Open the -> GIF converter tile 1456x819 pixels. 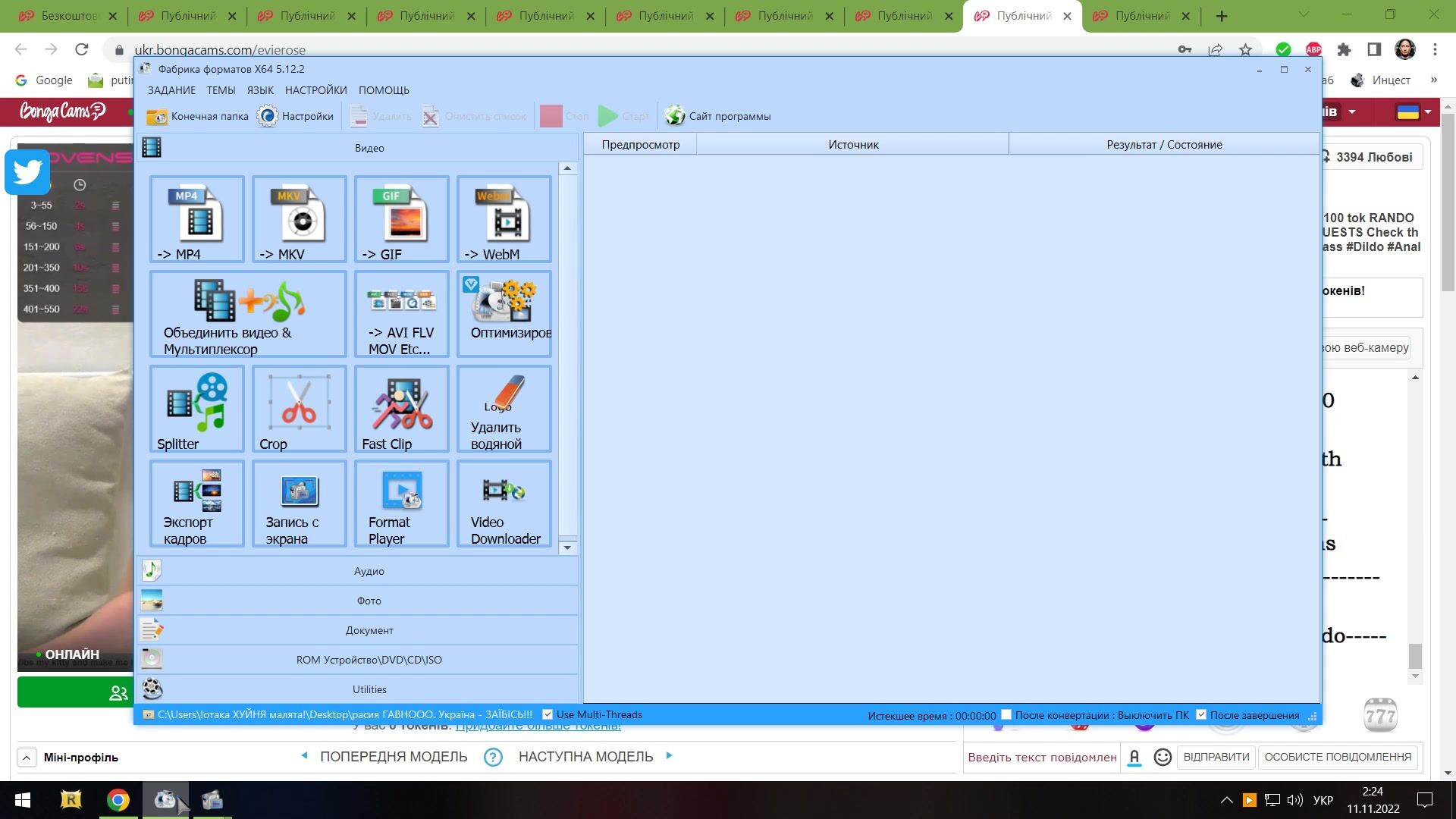402,219
